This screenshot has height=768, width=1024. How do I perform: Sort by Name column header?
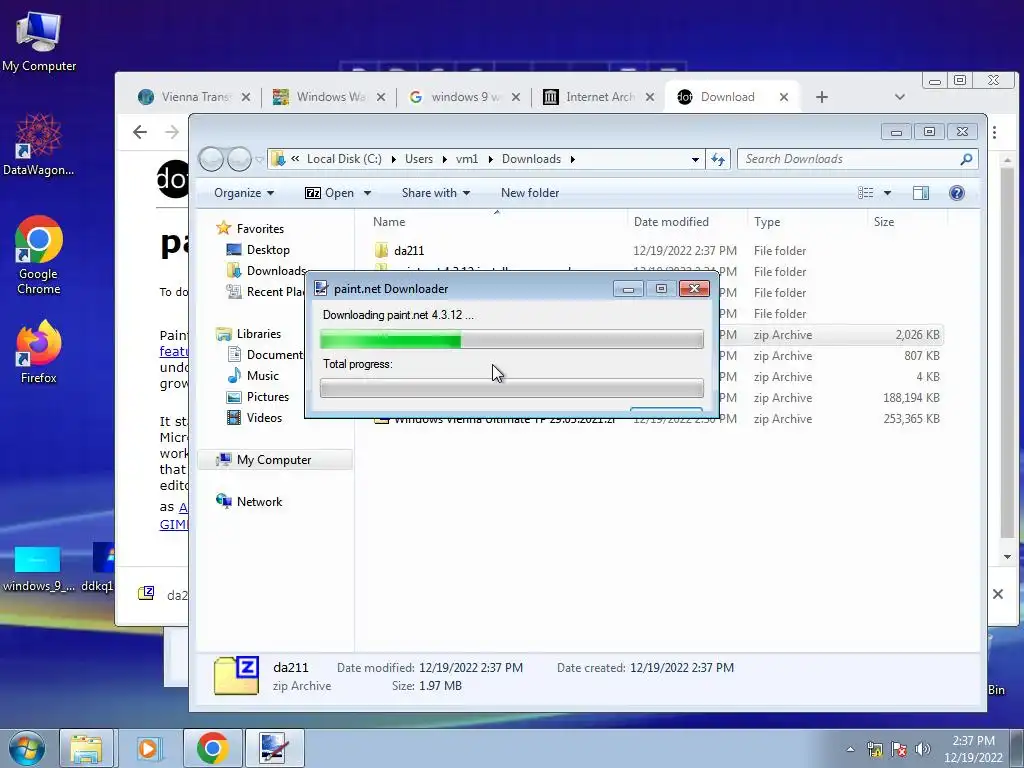(498, 221)
